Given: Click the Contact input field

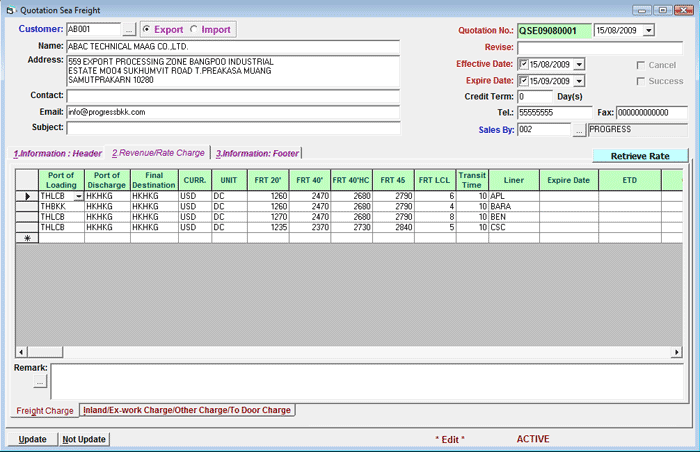Looking at the screenshot, I should [233, 96].
